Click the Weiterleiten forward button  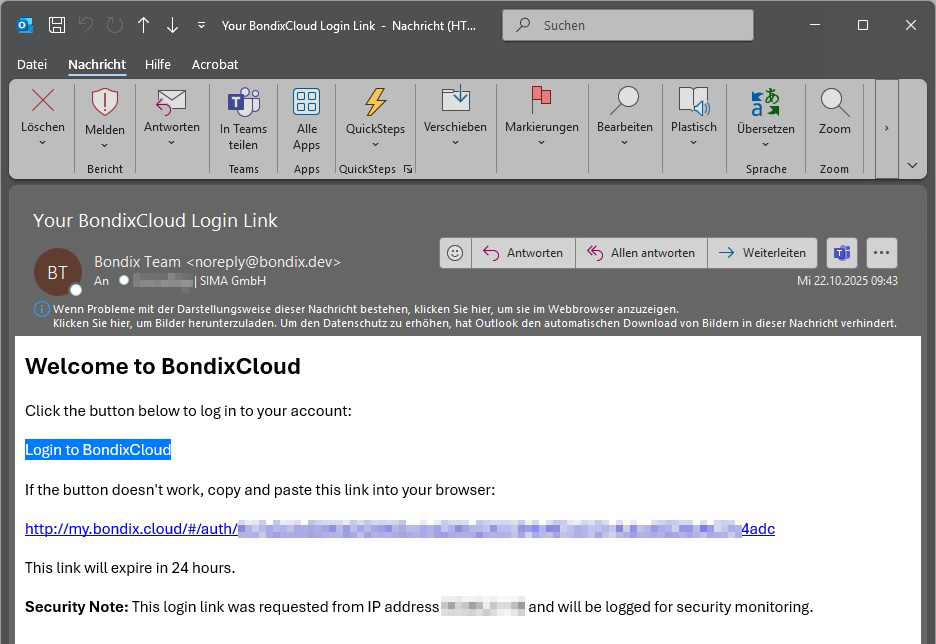[762, 253]
